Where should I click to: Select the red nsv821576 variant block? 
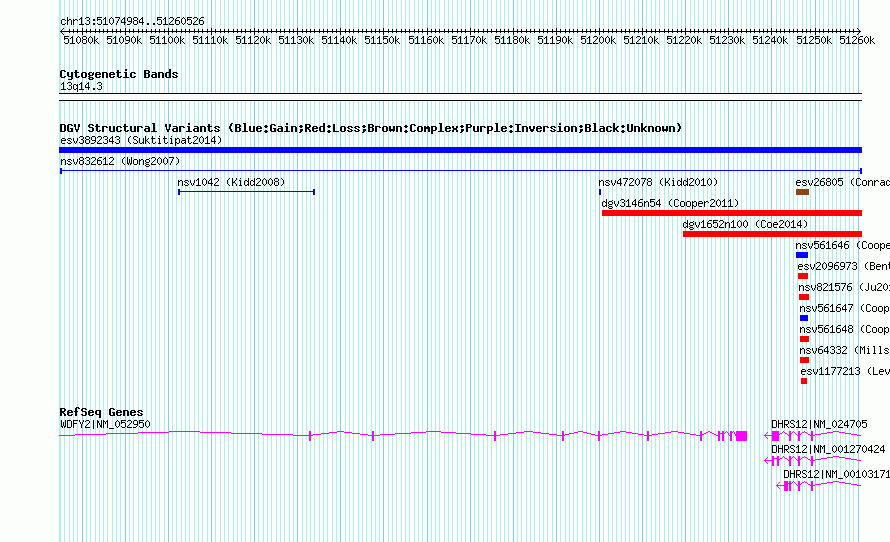(x=804, y=297)
